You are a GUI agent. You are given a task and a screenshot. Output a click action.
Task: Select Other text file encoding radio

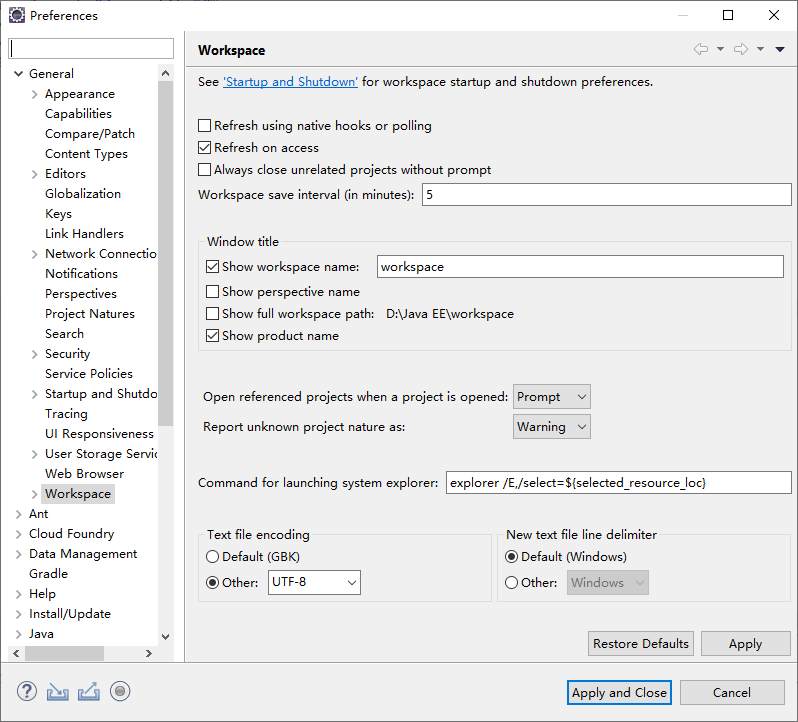pyautogui.click(x=212, y=583)
